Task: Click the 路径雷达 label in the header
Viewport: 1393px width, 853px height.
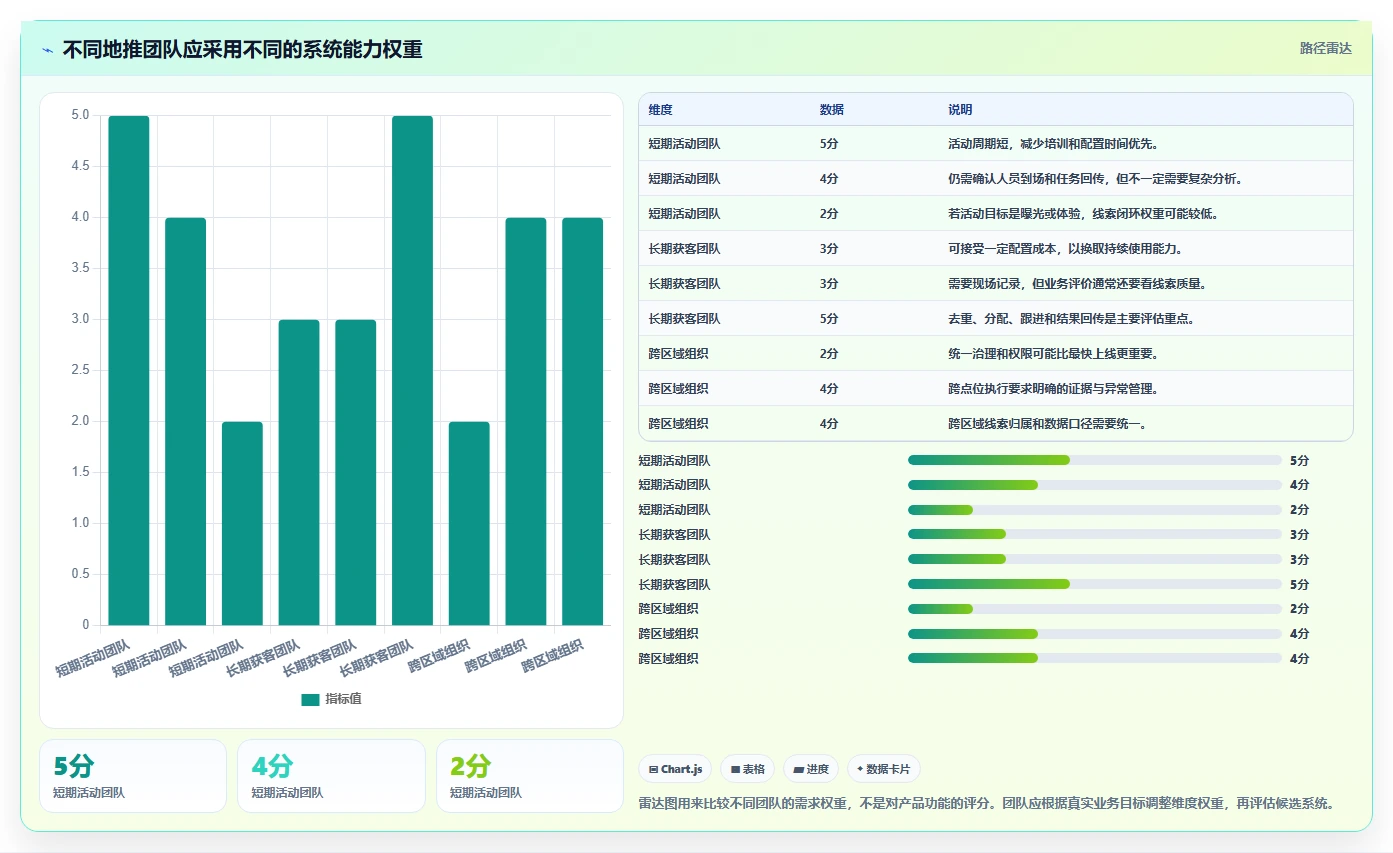Action: point(1326,48)
